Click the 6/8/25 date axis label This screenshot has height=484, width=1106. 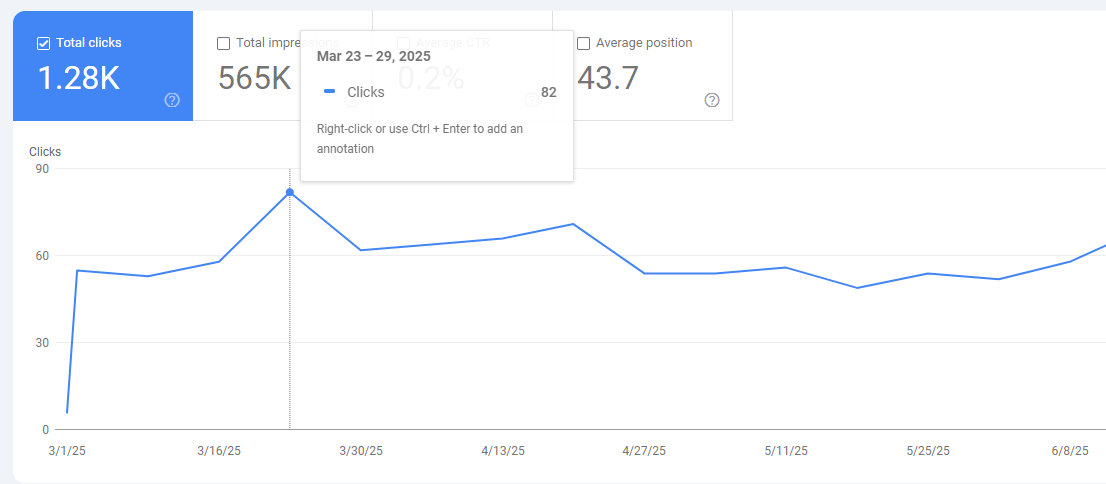[x=1069, y=451]
